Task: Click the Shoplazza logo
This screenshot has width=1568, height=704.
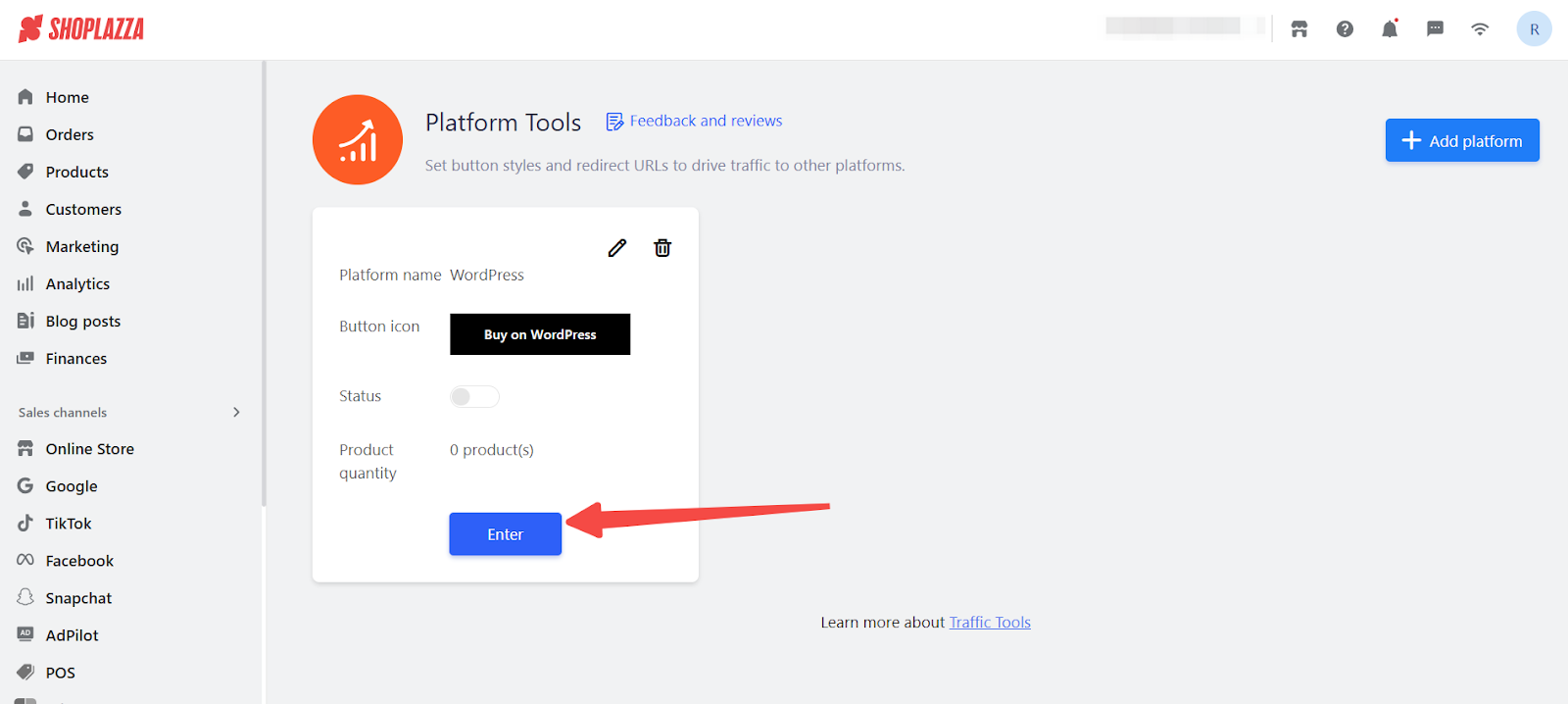Action: (81, 28)
